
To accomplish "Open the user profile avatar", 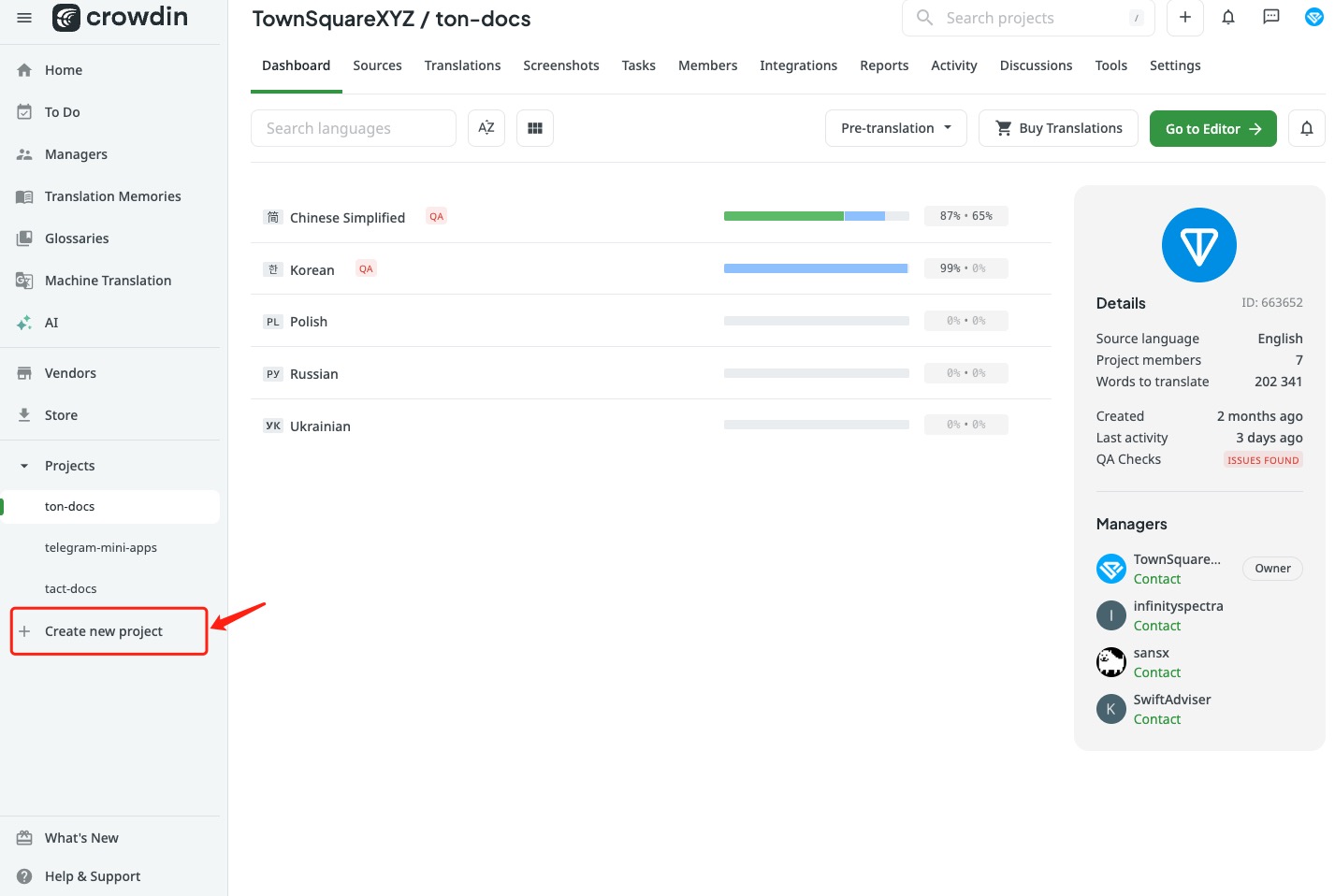I will (x=1314, y=17).
